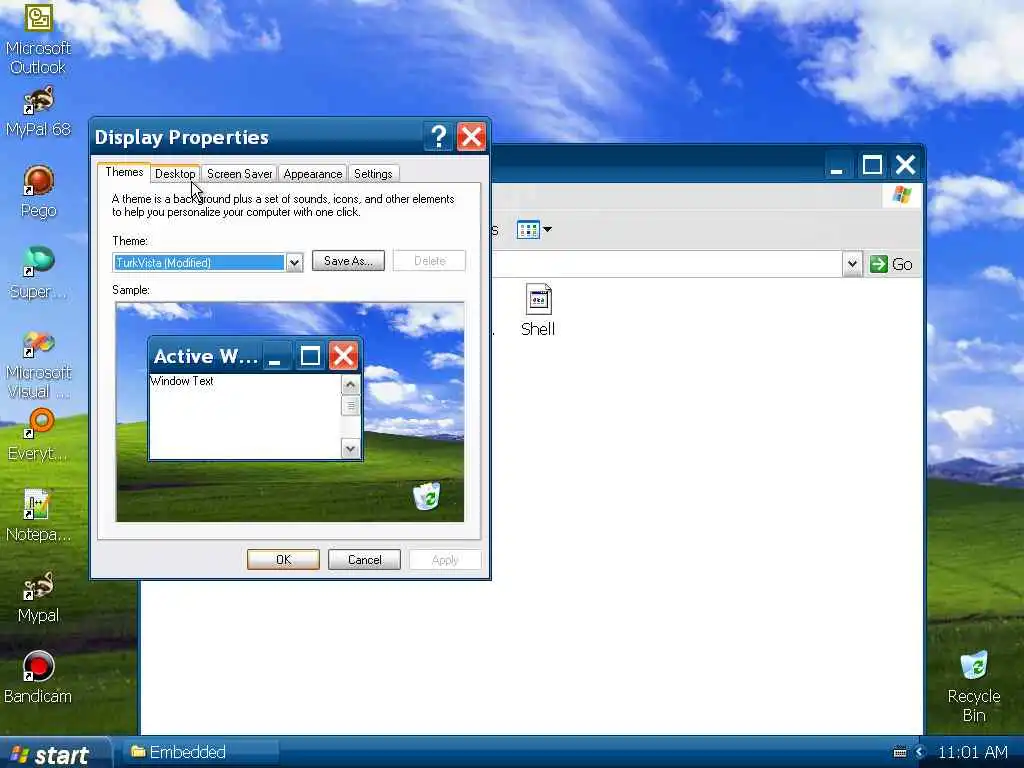Open the Screen Saver tab
Viewport: 1024px width, 768px height.
point(239,174)
